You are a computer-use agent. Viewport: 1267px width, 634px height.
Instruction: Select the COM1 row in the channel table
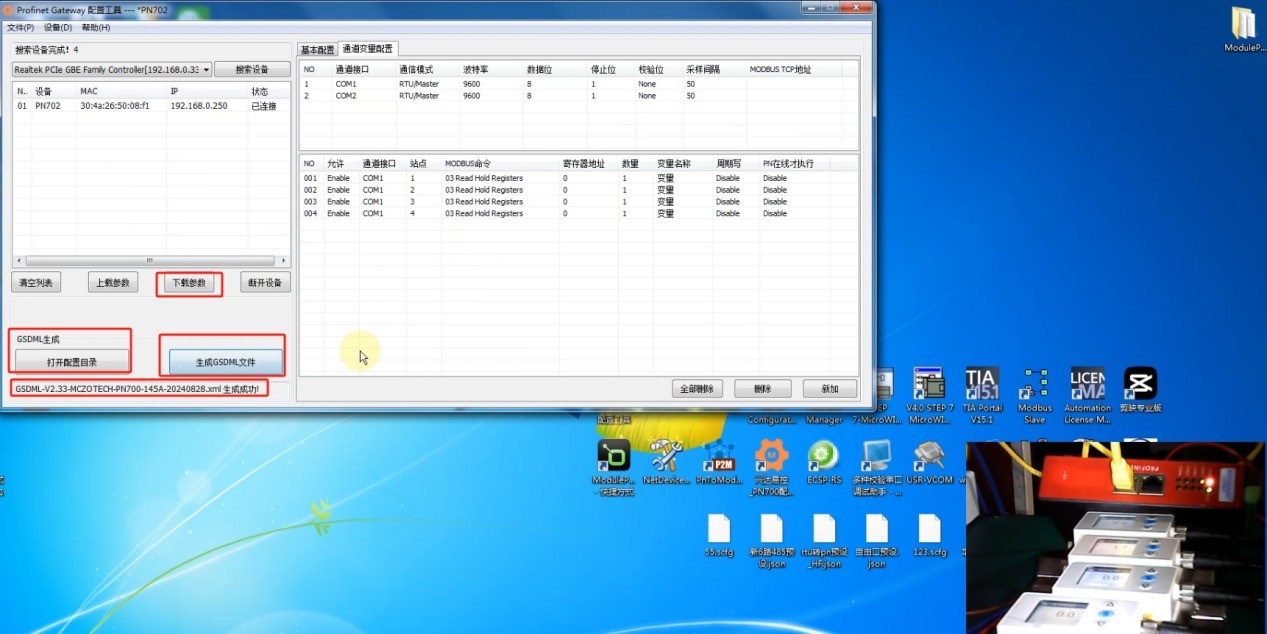(x=578, y=84)
